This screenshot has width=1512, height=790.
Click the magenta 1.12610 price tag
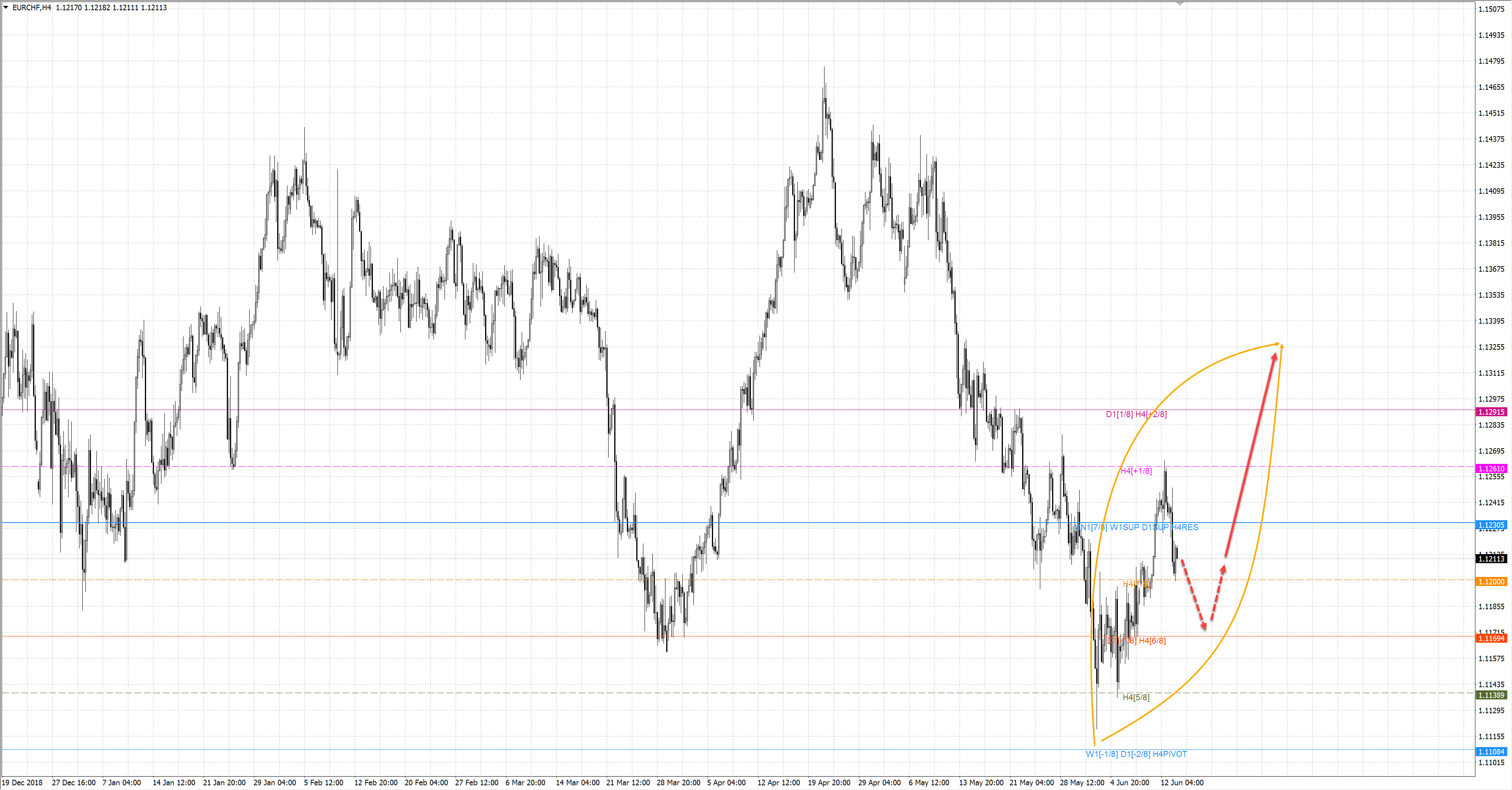coord(1491,468)
